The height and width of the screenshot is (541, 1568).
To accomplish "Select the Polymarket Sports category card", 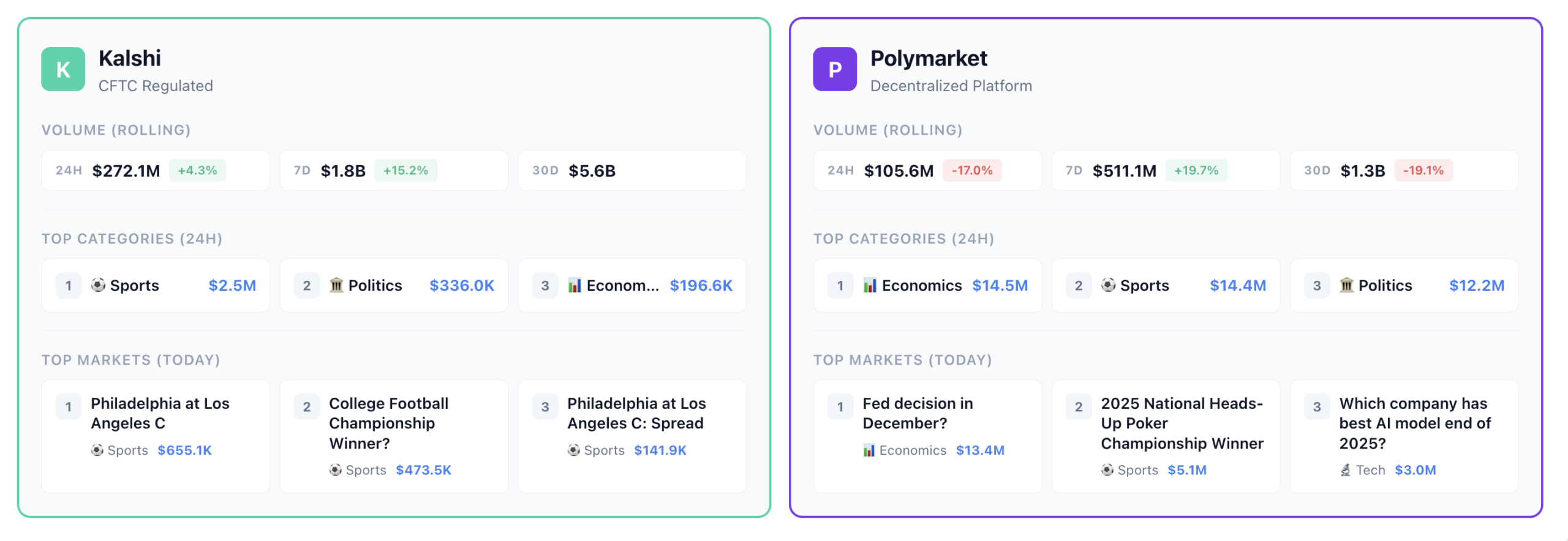I will pos(1165,285).
